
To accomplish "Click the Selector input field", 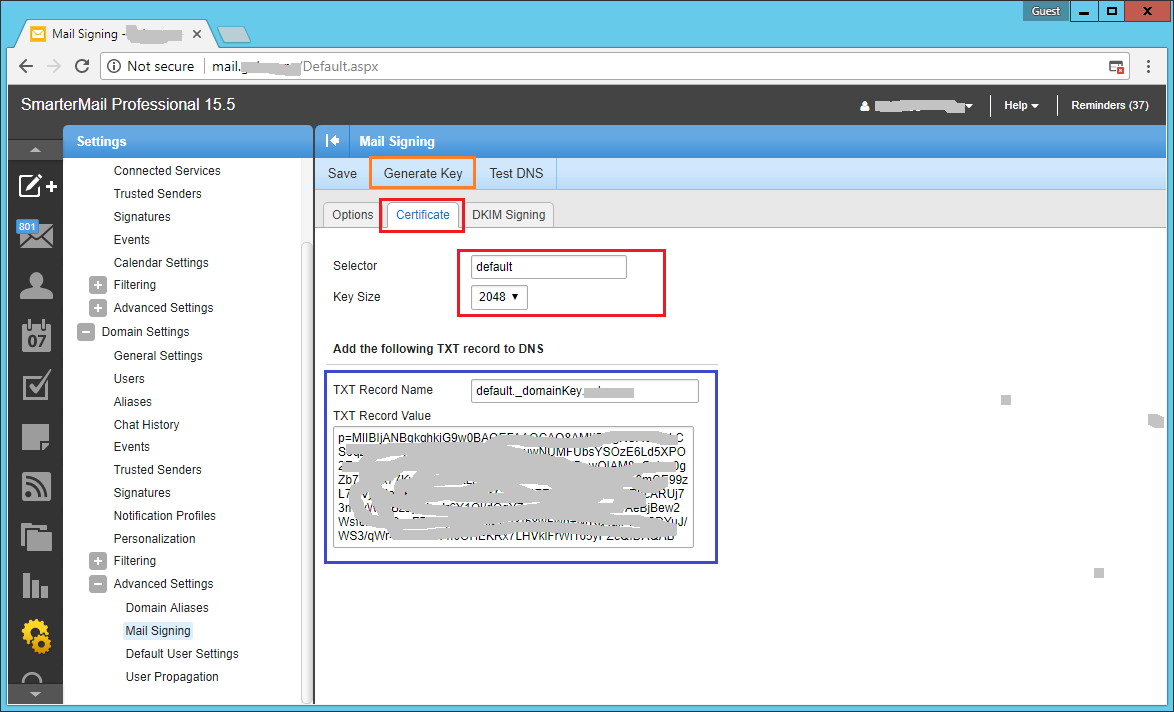I will click(548, 267).
